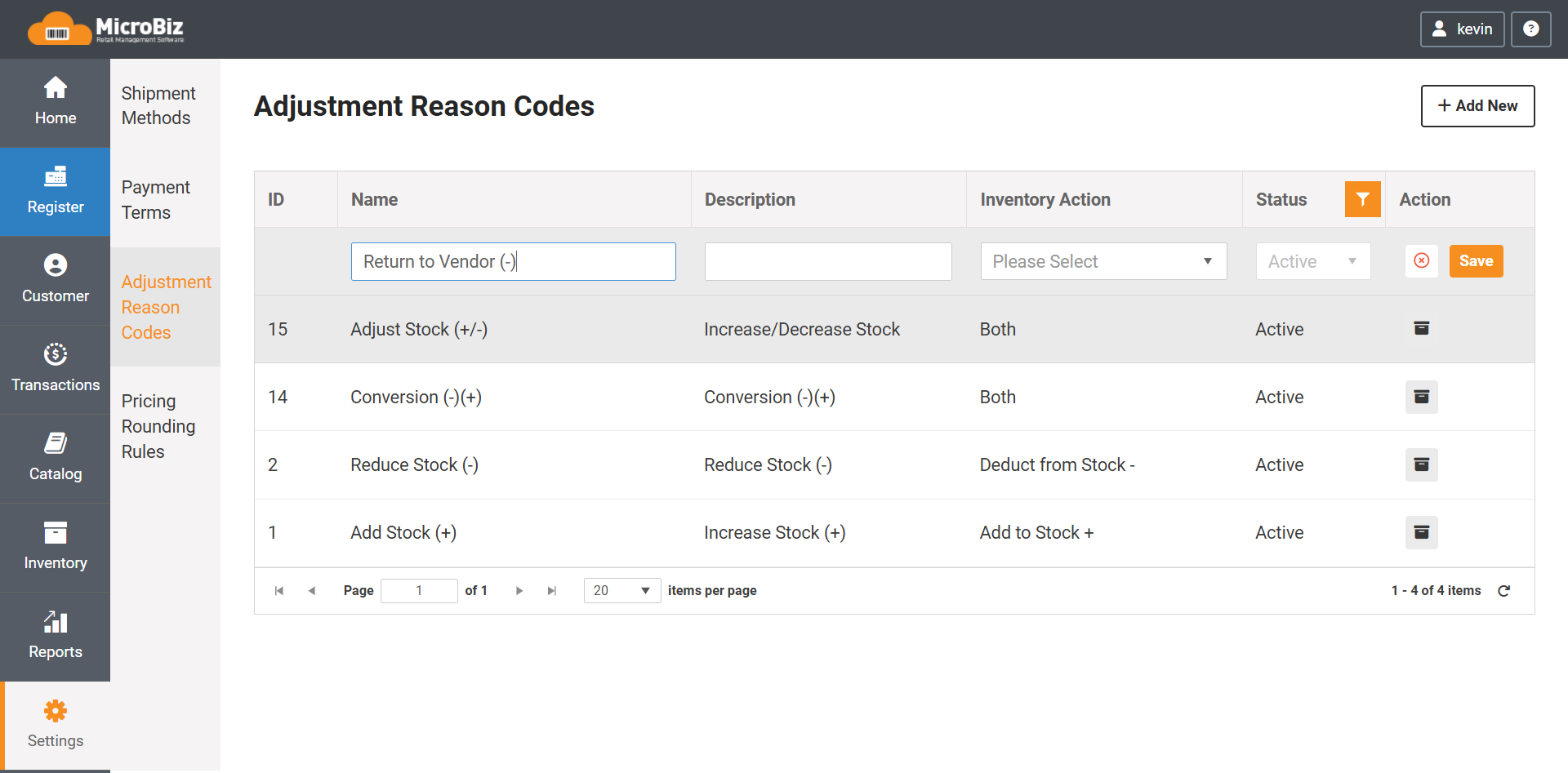Go to the Inventory section

point(55,548)
